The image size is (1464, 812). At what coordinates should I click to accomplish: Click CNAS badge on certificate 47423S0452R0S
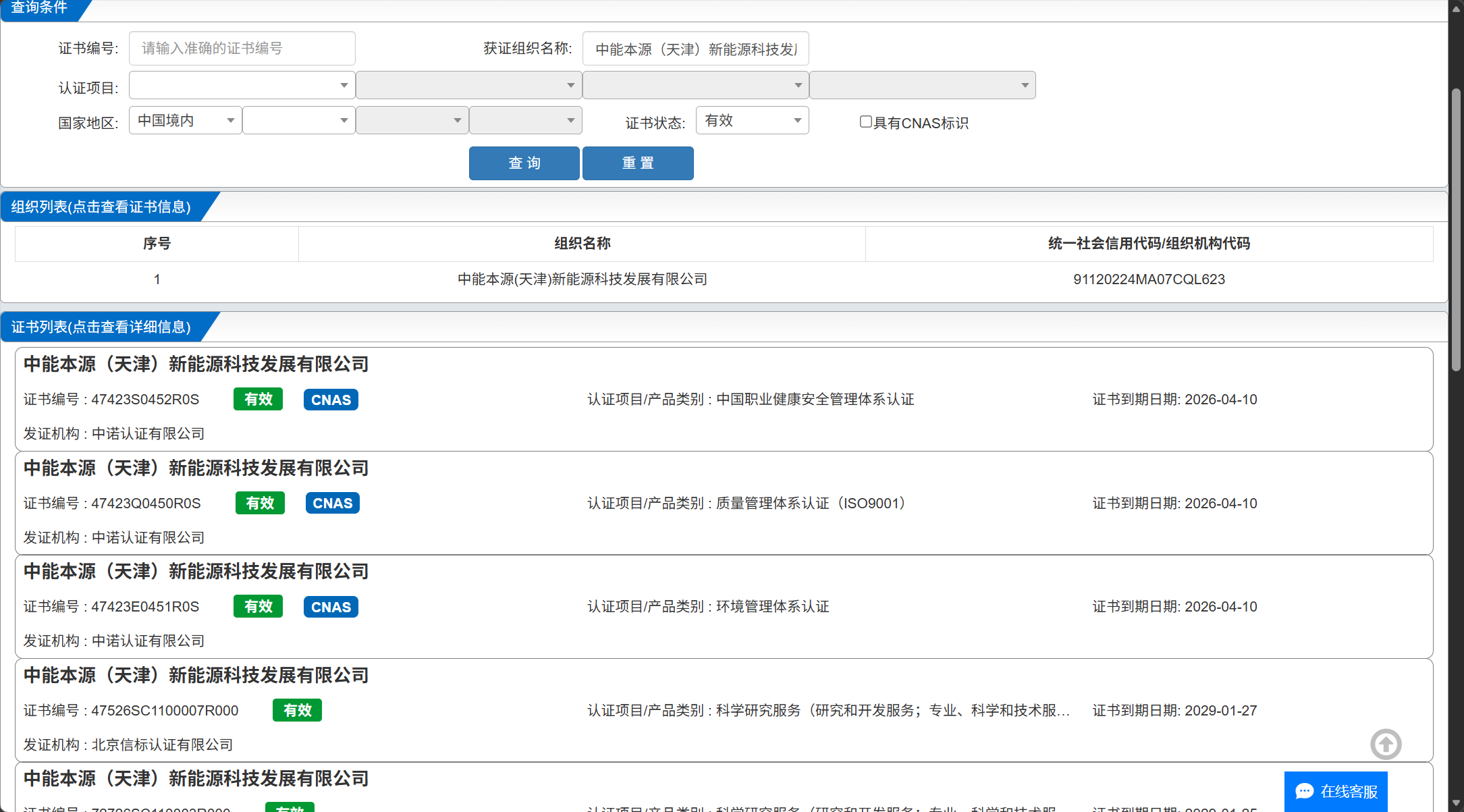pyautogui.click(x=331, y=400)
